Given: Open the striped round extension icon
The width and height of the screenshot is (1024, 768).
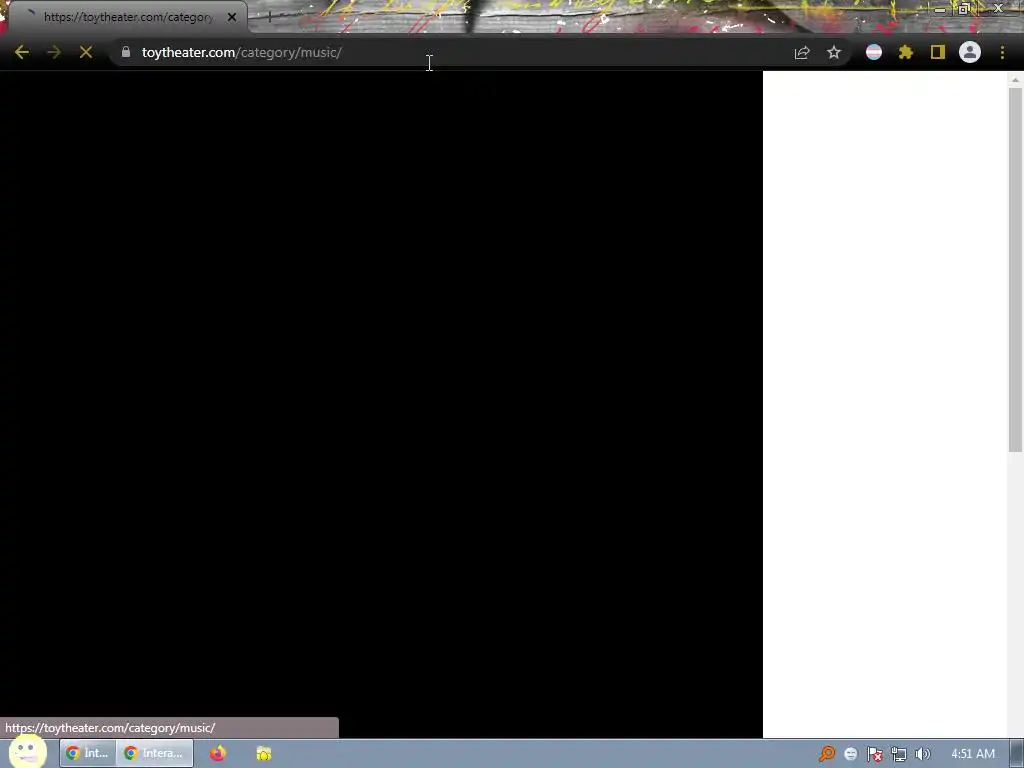Looking at the screenshot, I should [x=874, y=52].
